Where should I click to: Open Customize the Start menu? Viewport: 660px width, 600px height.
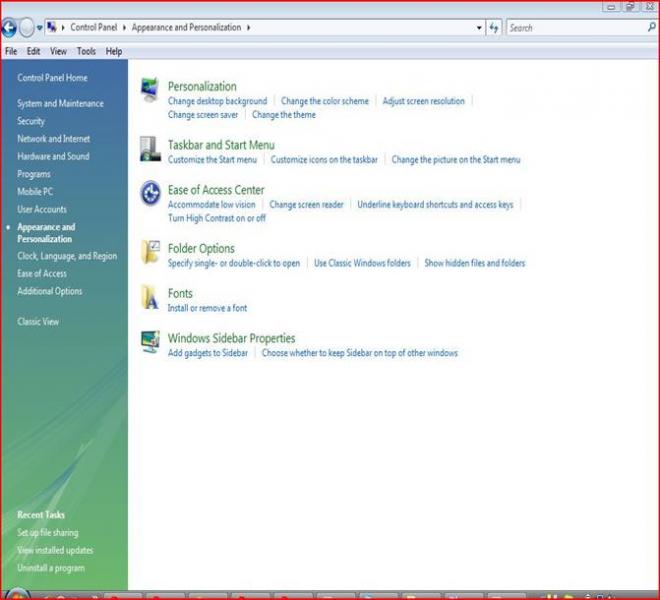(212, 160)
